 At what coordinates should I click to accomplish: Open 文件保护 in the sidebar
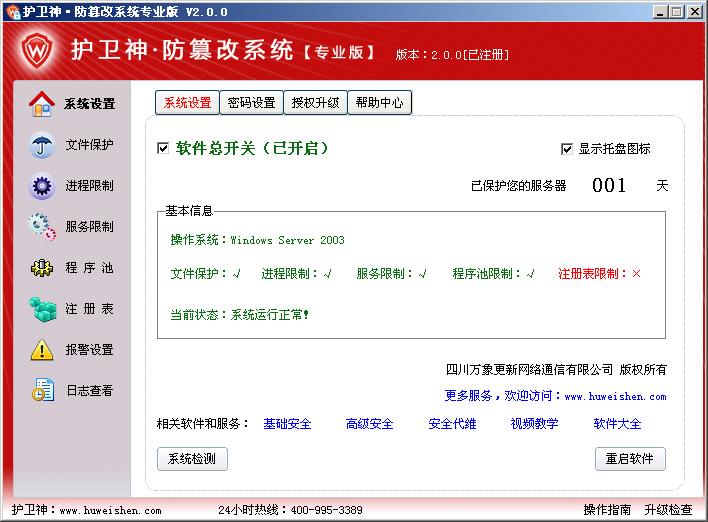[89, 145]
